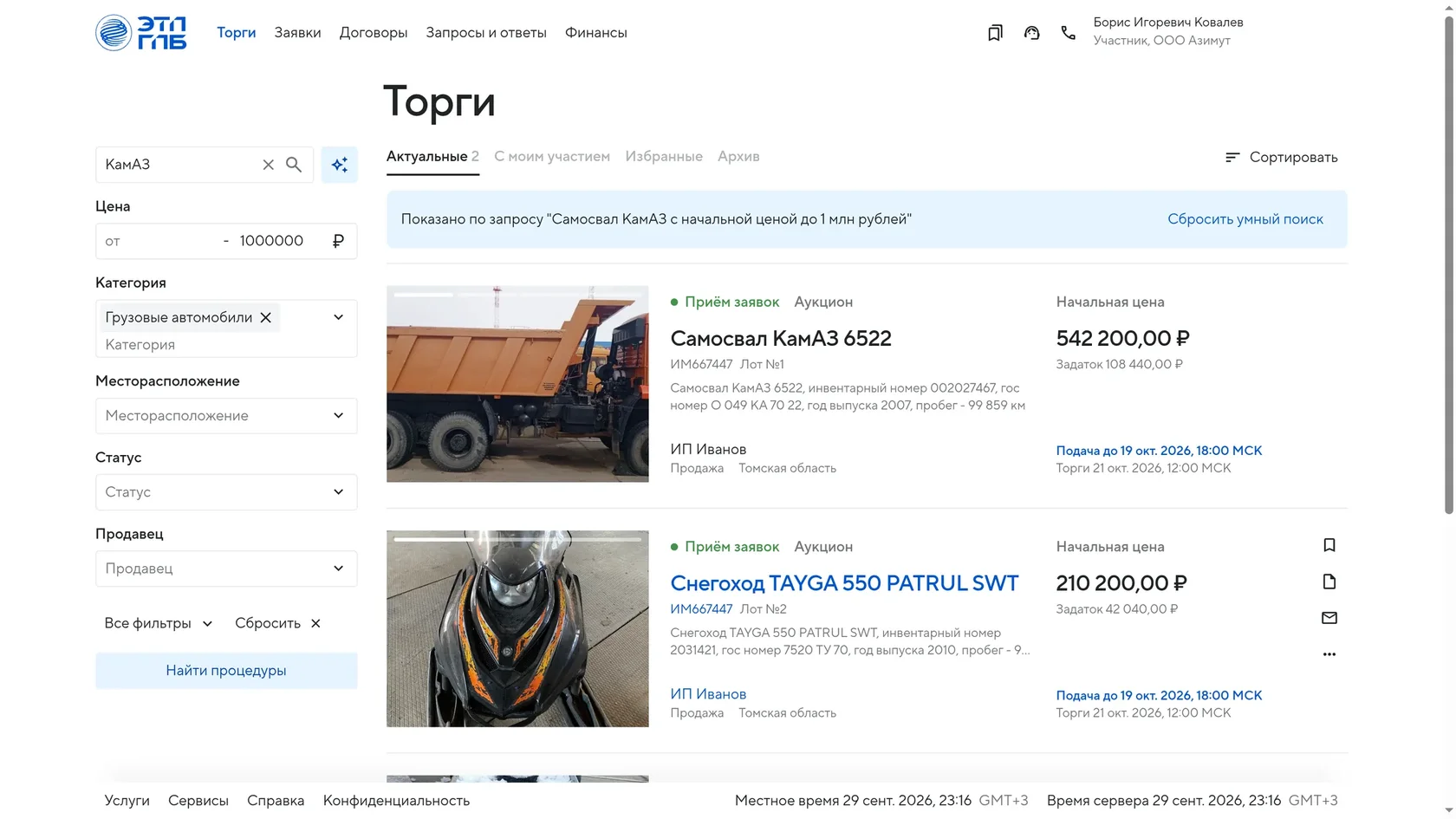Viewport: 1456px width, 819px height.
Task: Click the phone icon in the header
Action: click(1068, 33)
